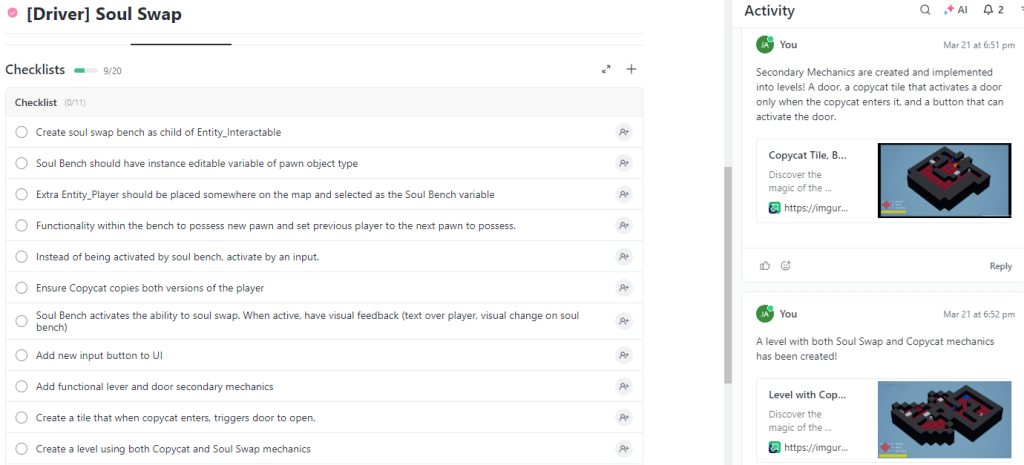
Task: Assign user to 'Ensure Copycat copies both versions'
Action: pos(624,288)
